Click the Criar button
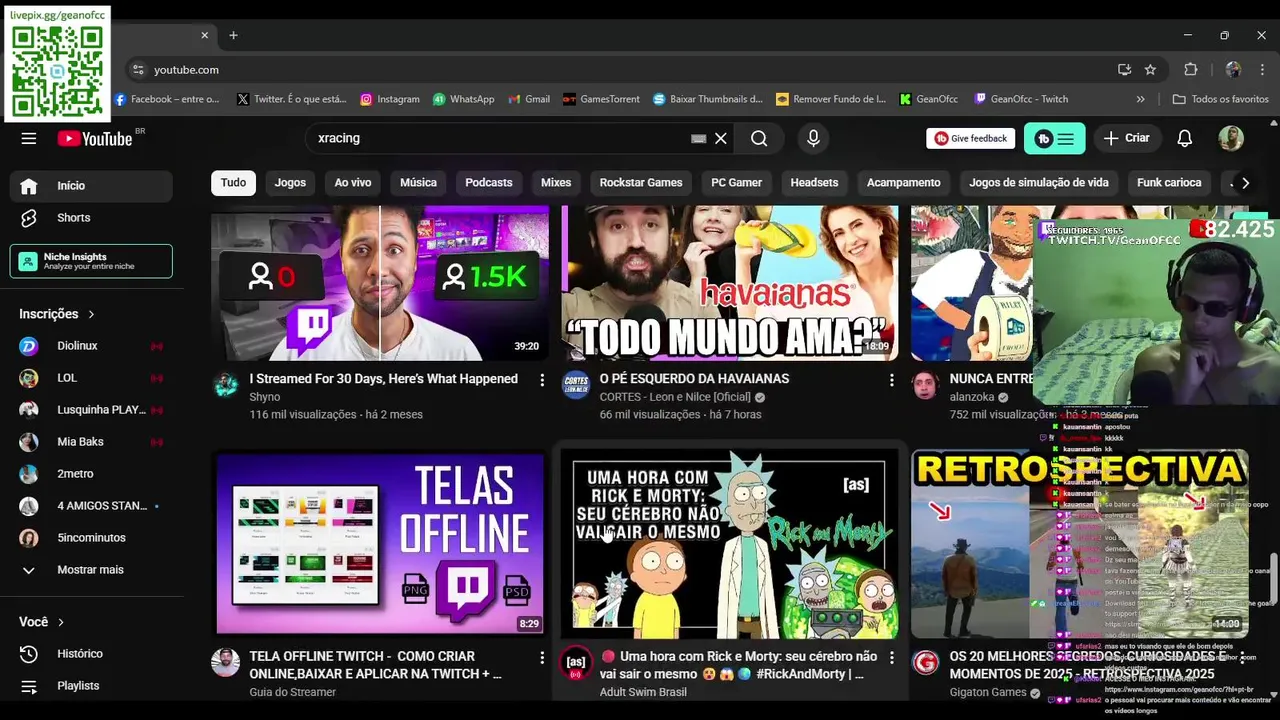The image size is (1280, 720). click(1127, 138)
